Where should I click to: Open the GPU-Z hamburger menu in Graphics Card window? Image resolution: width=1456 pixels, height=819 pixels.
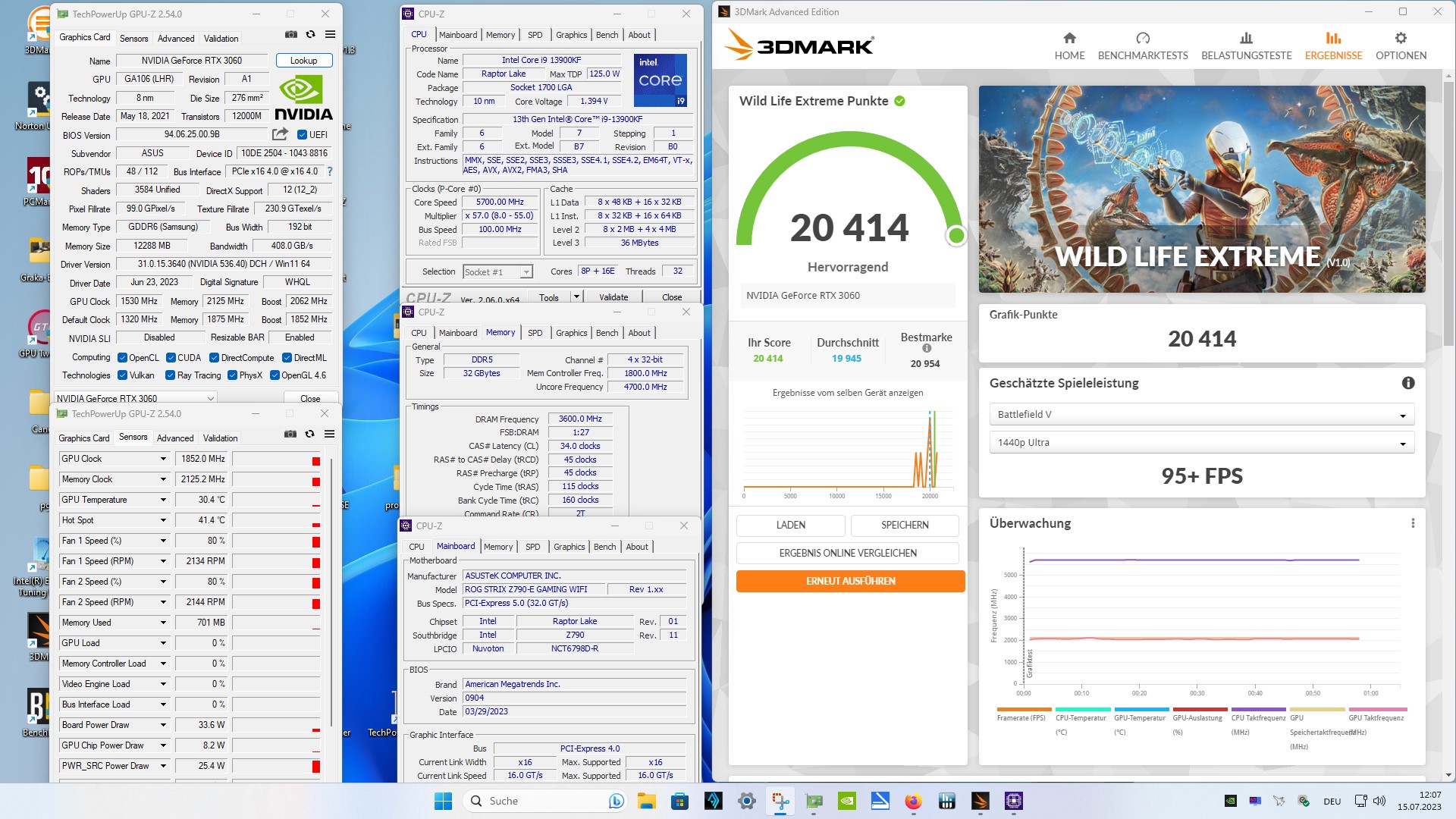[330, 35]
